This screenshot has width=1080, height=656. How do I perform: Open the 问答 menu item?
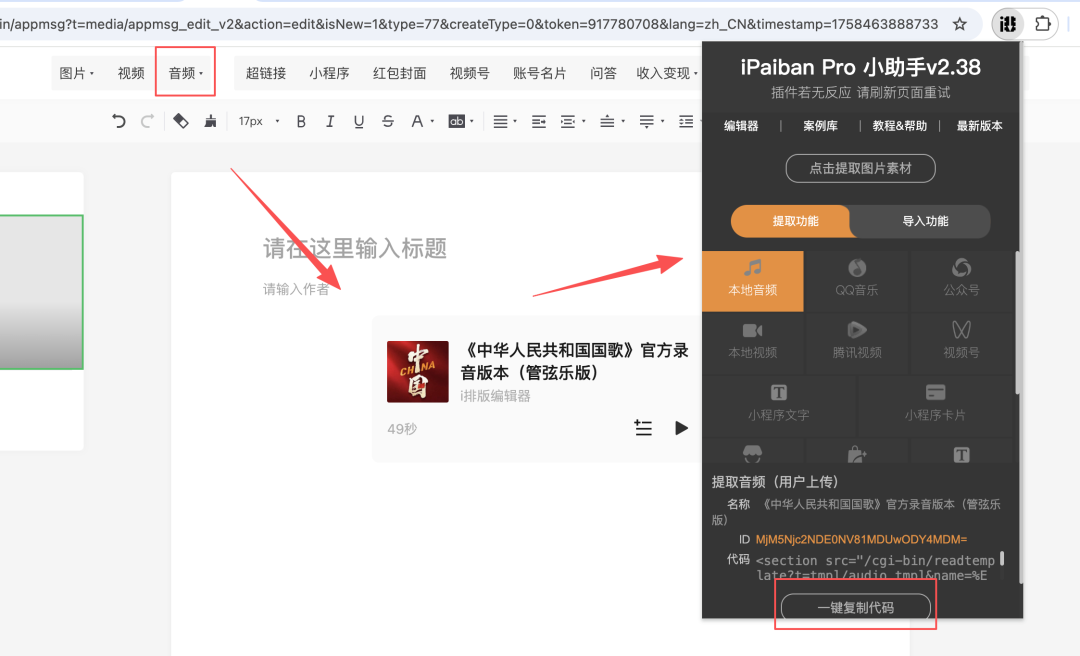pos(603,73)
